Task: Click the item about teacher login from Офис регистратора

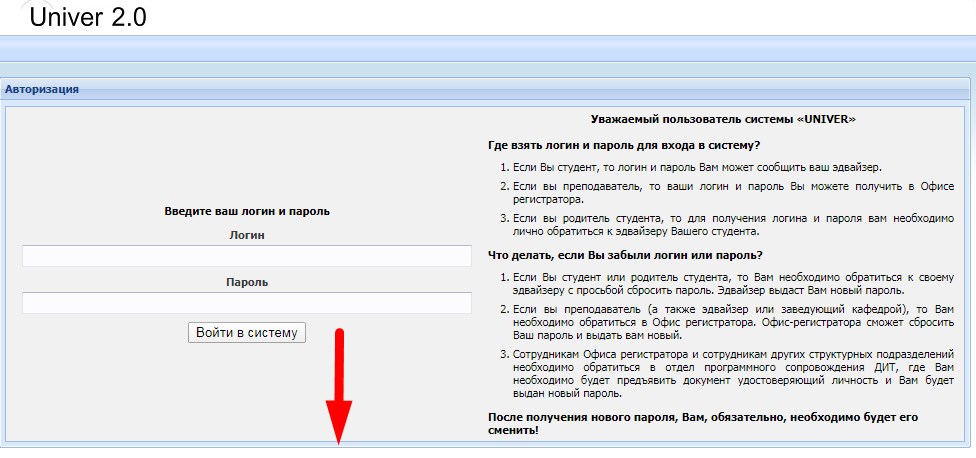Action: tap(730, 193)
